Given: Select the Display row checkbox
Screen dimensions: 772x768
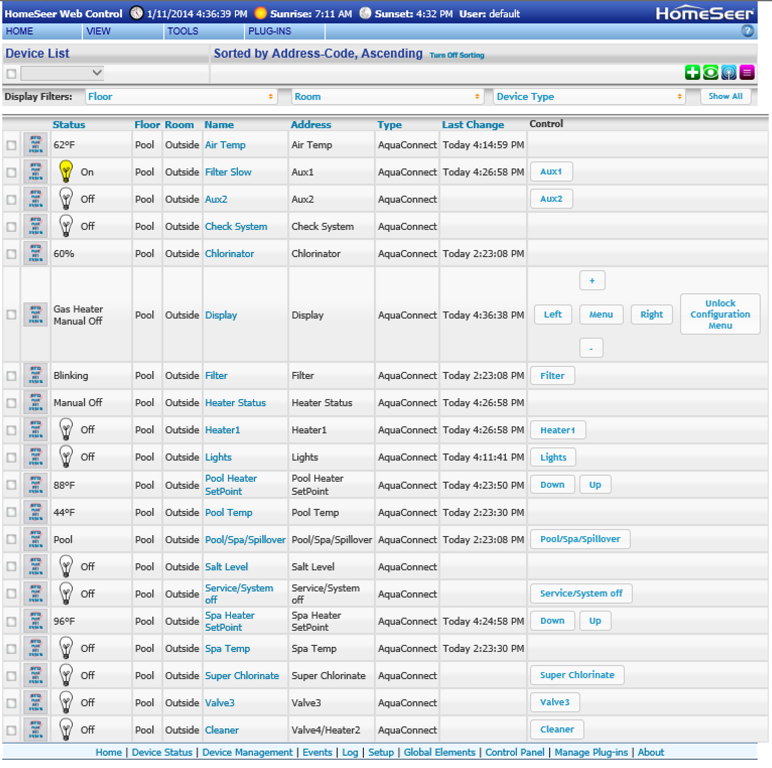Looking at the screenshot, I should [x=11, y=315].
